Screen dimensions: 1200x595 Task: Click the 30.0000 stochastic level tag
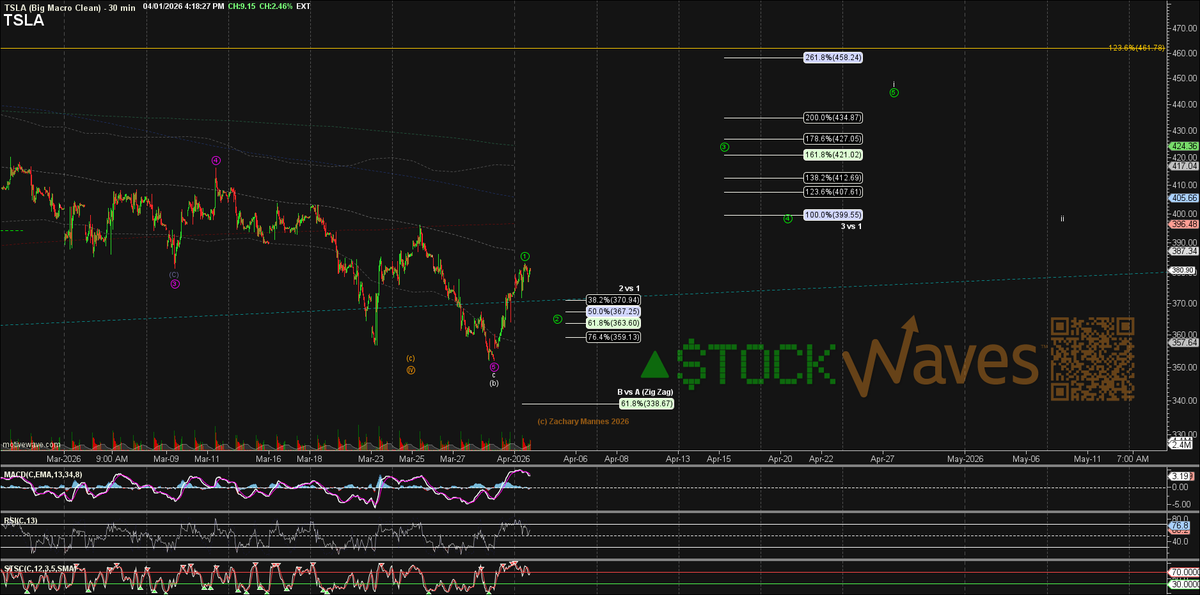click(1183, 585)
